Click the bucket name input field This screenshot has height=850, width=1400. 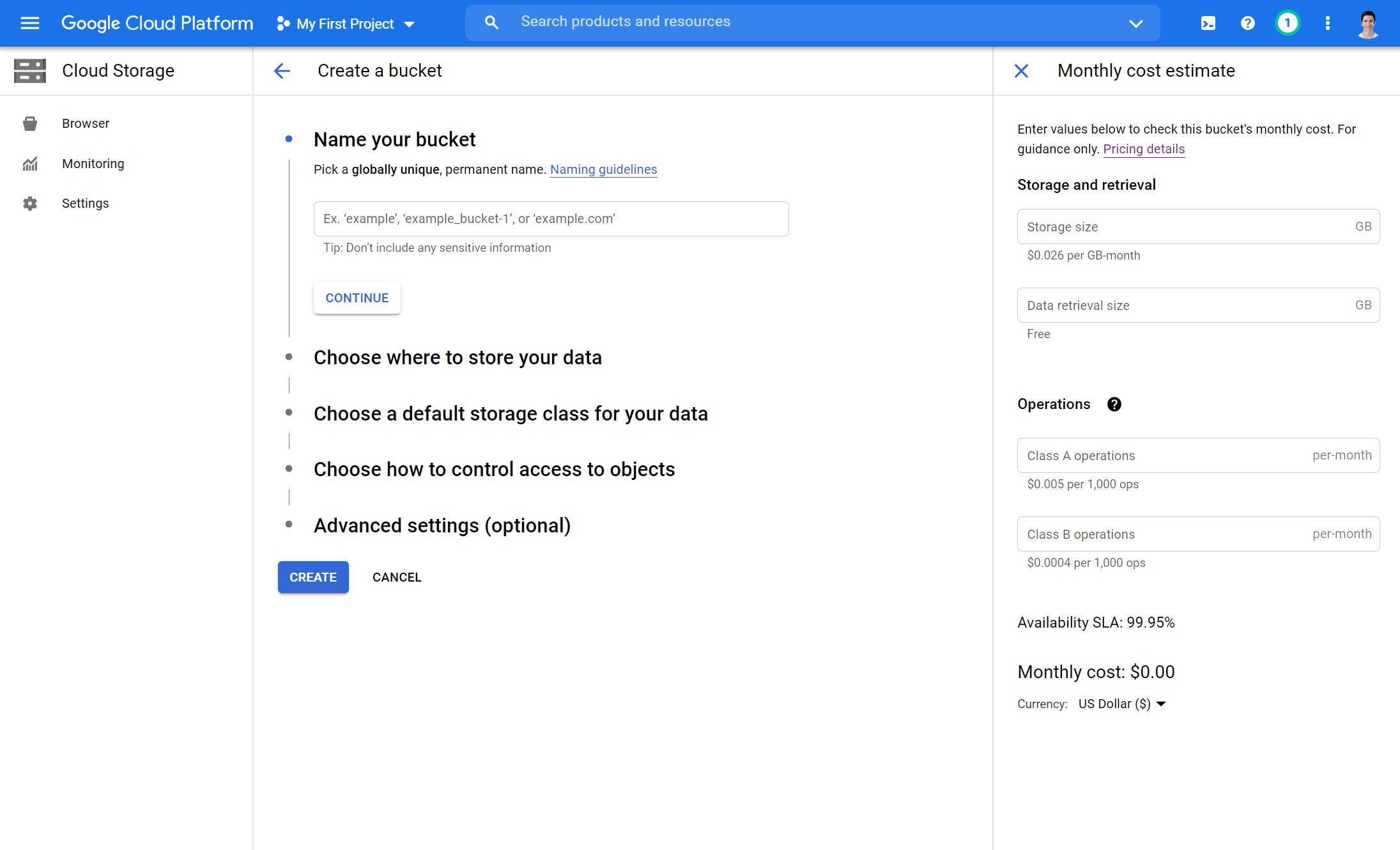pos(550,219)
